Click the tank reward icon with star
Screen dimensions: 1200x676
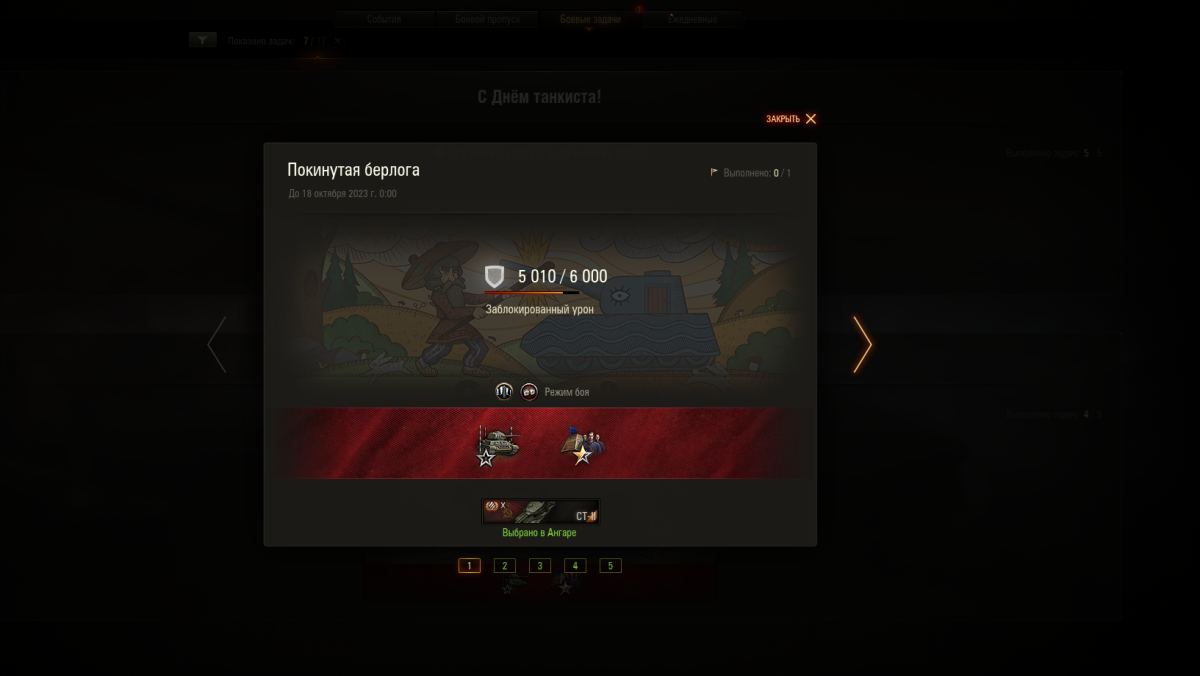point(498,446)
